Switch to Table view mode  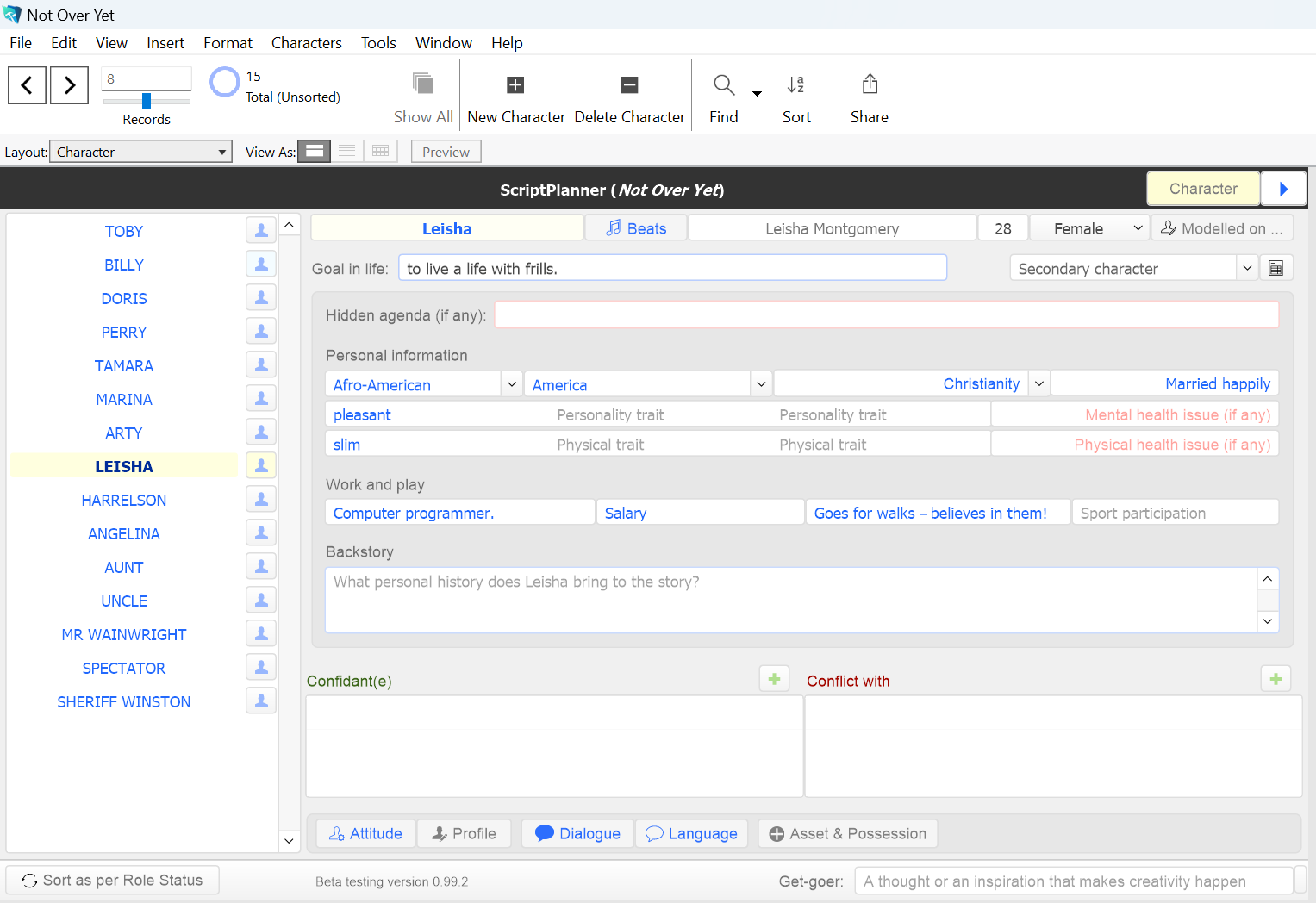[380, 152]
